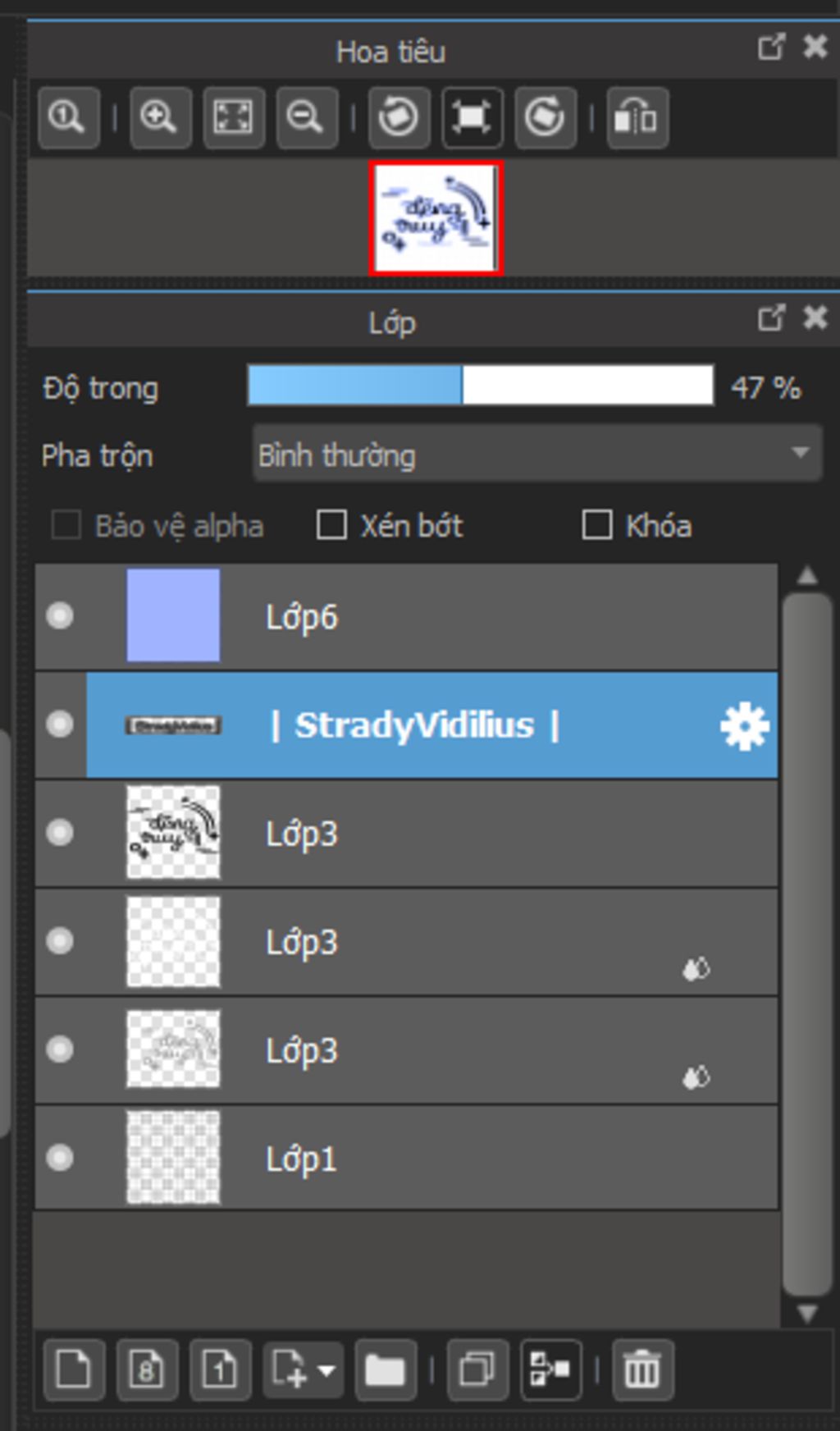The width and height of the screenshot is (840, 1431).
Task: Click the Độ trong opacity slider
Action: point(480,386)
